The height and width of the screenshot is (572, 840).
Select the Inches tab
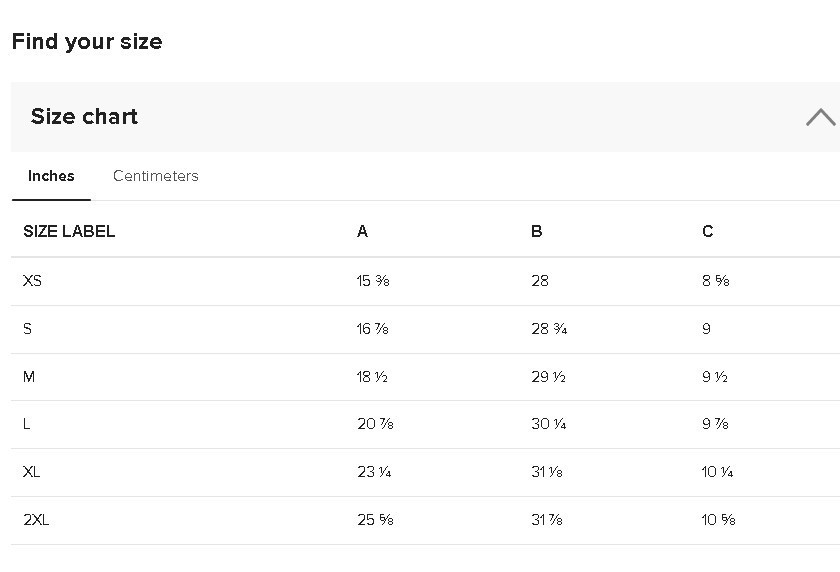[x=51, y=176]
